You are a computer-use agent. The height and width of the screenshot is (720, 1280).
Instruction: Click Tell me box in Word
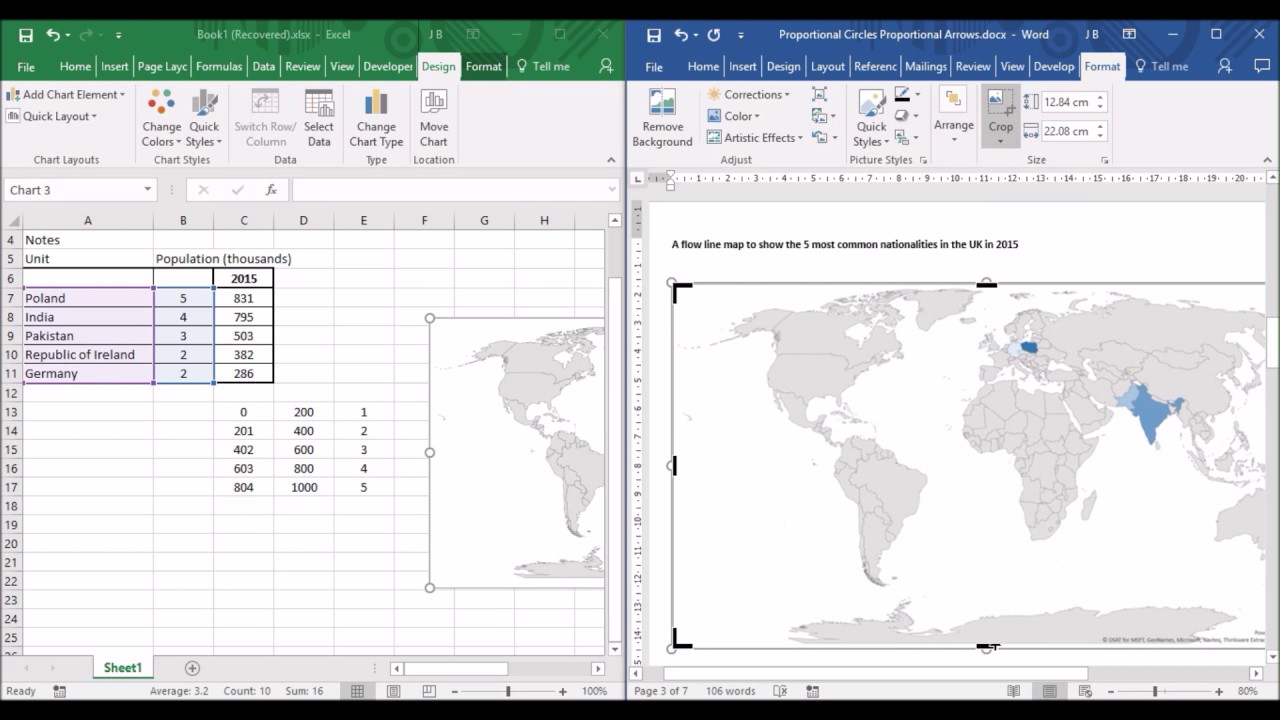tap(1161, 66)
